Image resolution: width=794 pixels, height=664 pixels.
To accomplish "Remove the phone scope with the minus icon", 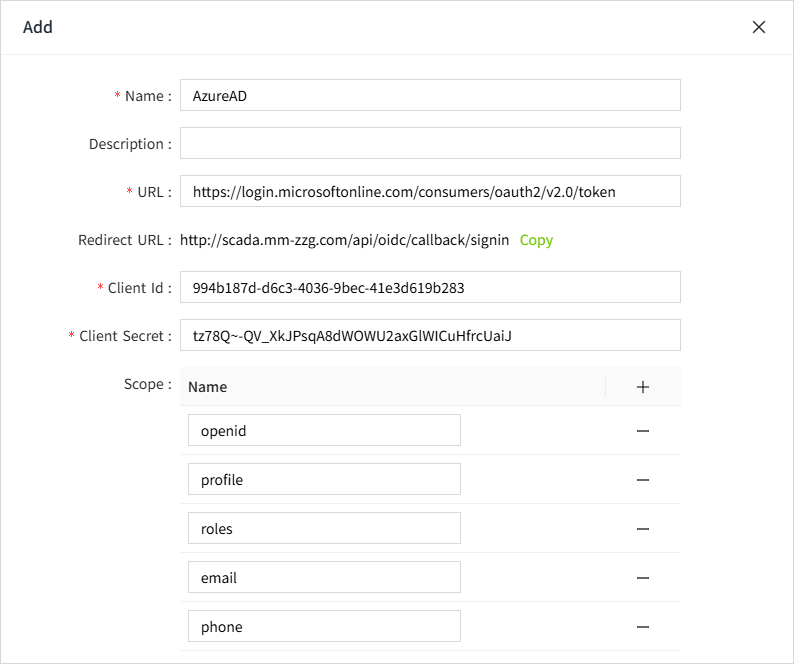I will click(643, 627).
